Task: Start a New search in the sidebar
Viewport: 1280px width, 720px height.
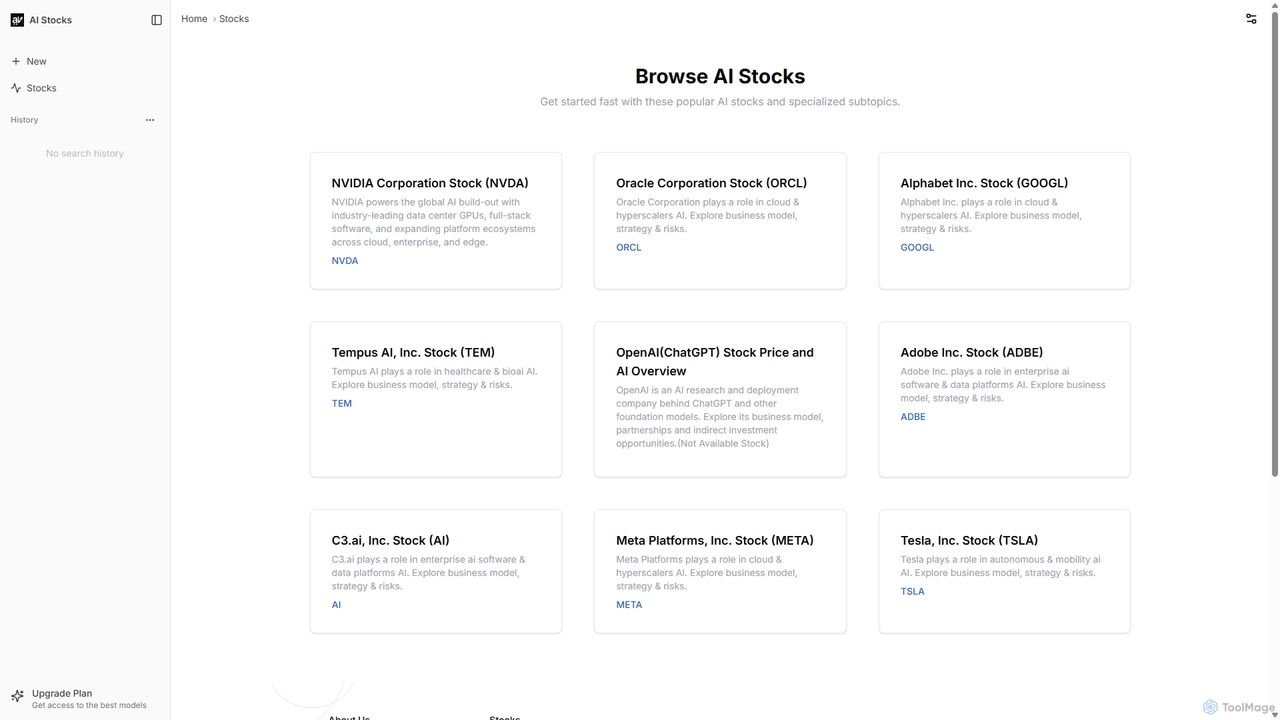Action: (x=85, y=61)
